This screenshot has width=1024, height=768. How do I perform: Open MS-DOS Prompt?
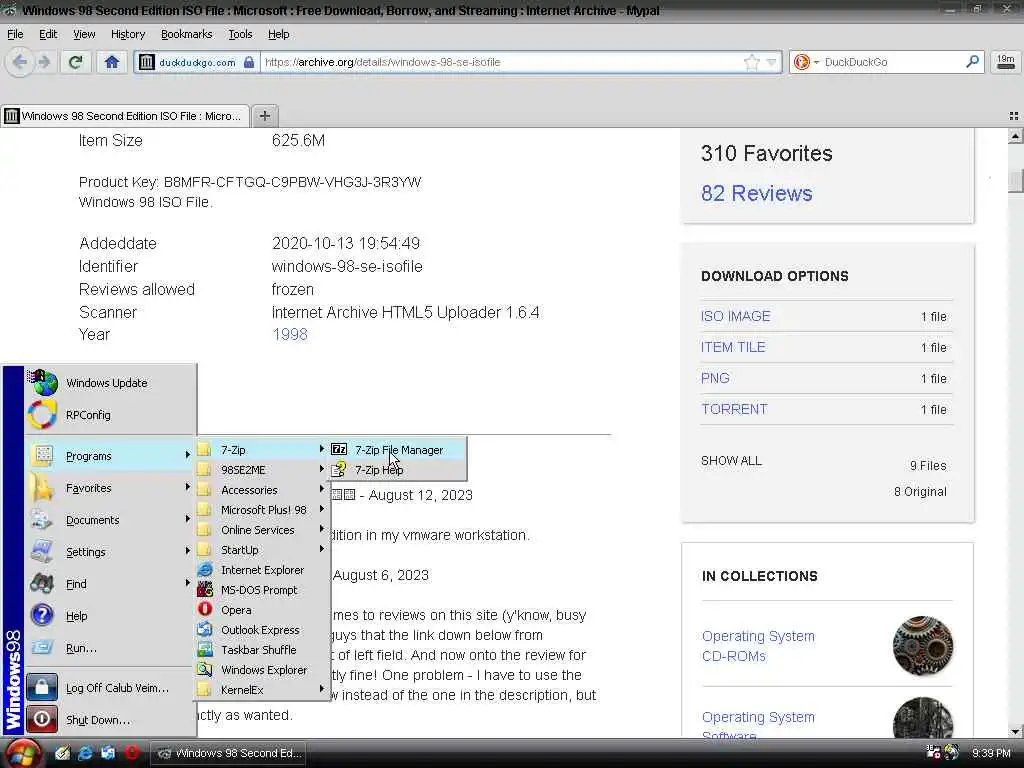(x=262, y=590)
